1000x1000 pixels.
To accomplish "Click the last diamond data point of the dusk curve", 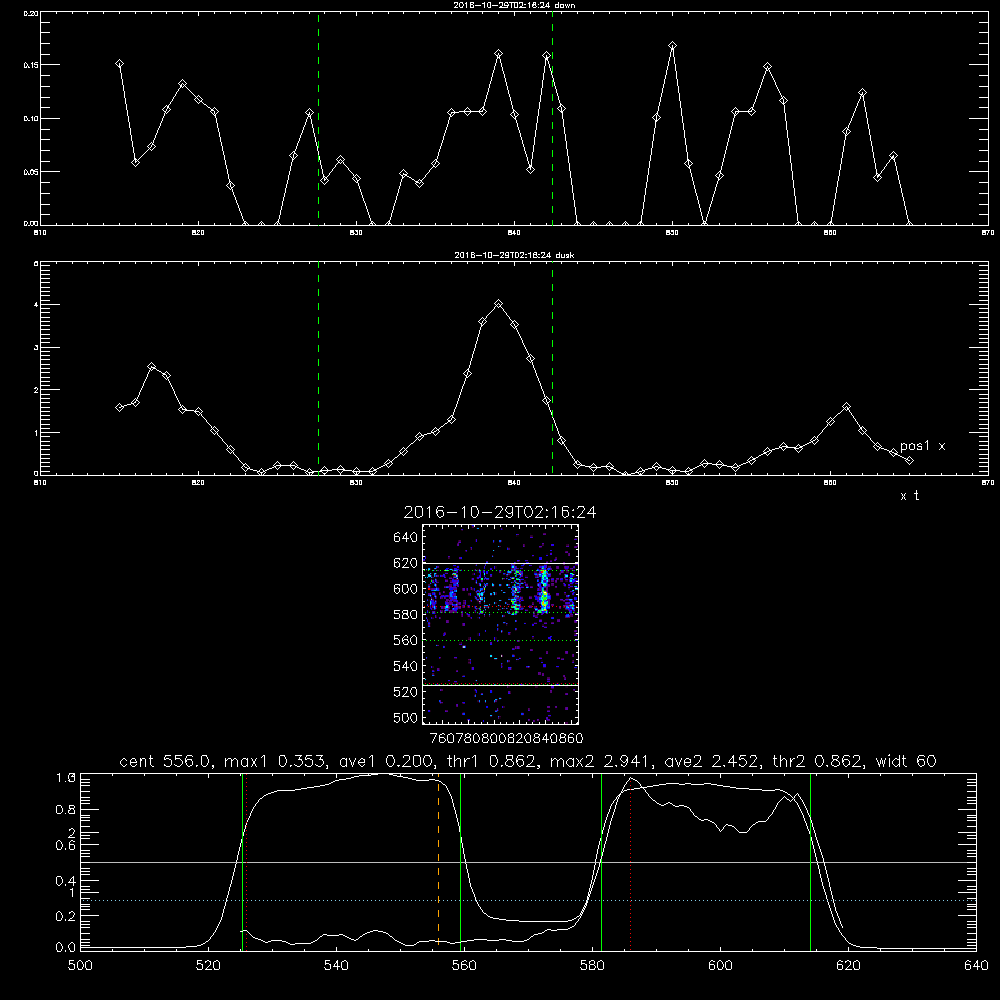I will click(909, 460).
